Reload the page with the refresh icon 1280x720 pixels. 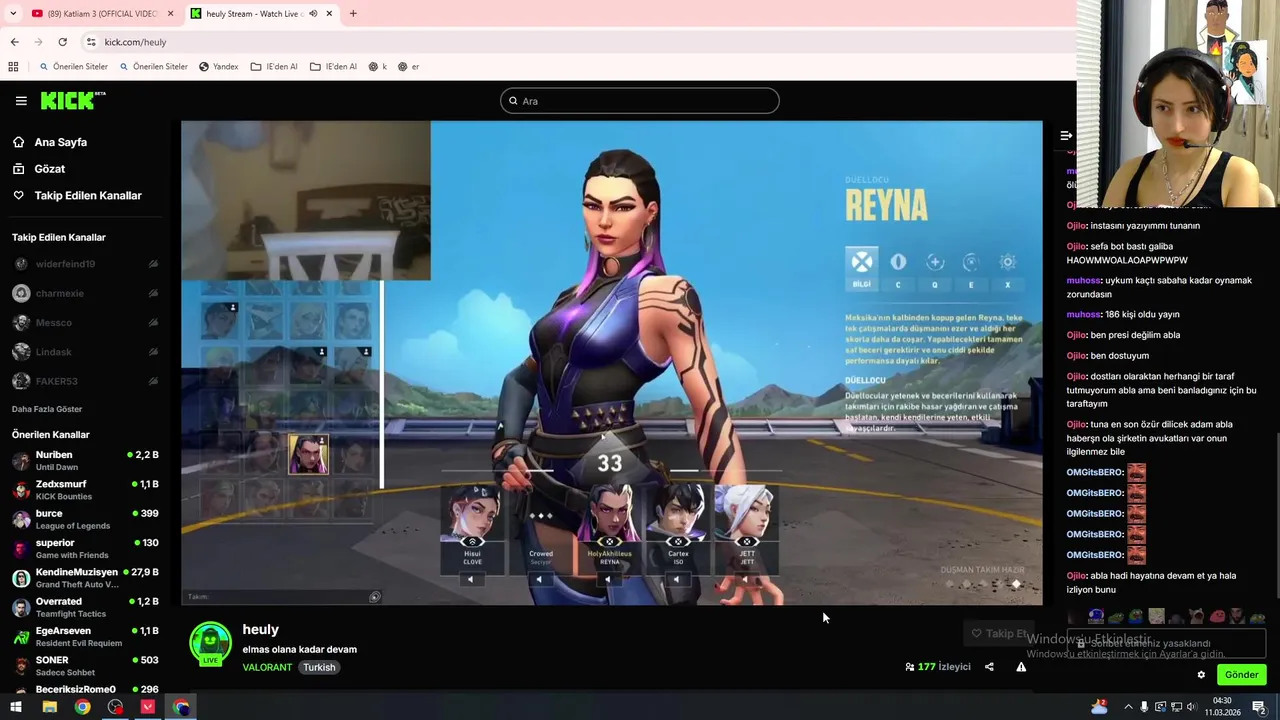pyautogui.click(x=62, y=42)
